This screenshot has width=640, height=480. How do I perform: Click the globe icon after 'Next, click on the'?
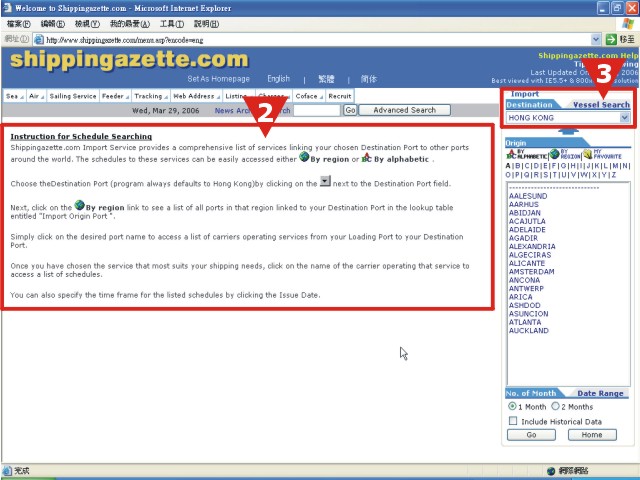[80, 205]
